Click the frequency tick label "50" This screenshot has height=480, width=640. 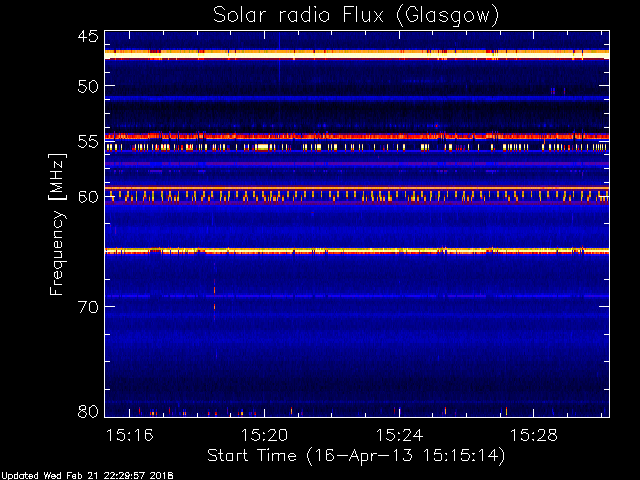88,86
